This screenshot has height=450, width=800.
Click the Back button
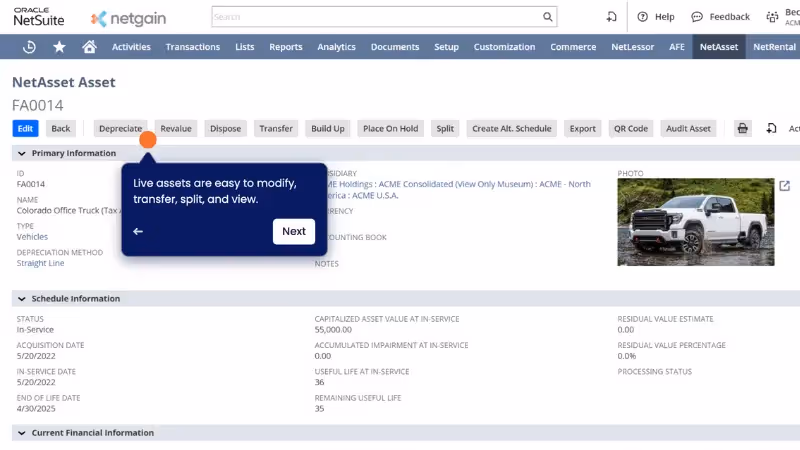61,129
